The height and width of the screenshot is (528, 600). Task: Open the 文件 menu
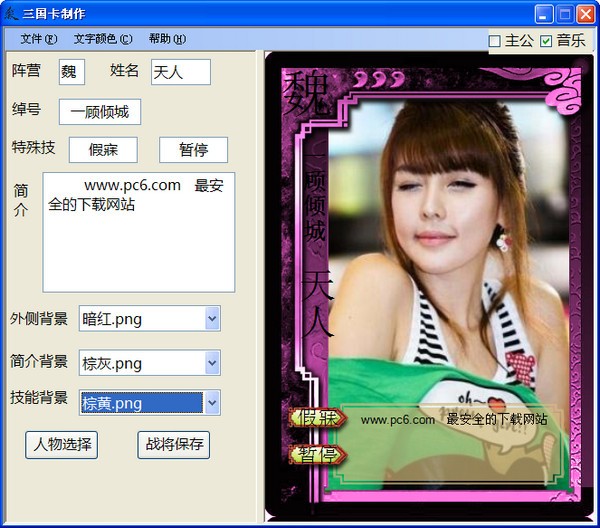(x=39, y=39)
